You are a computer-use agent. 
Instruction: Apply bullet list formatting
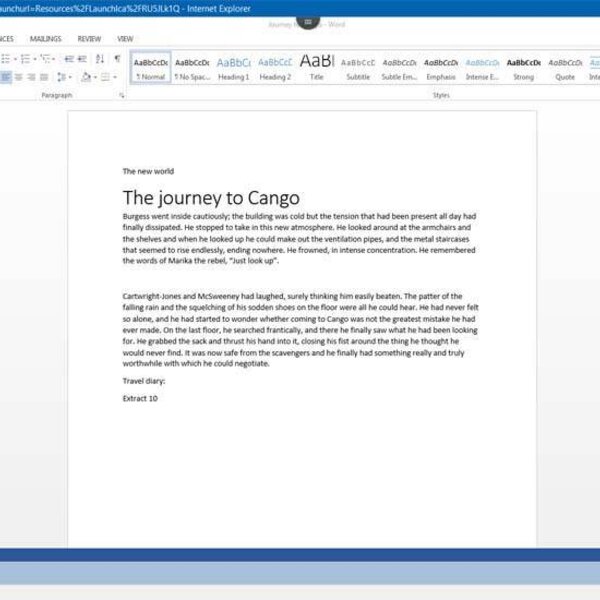5,59
